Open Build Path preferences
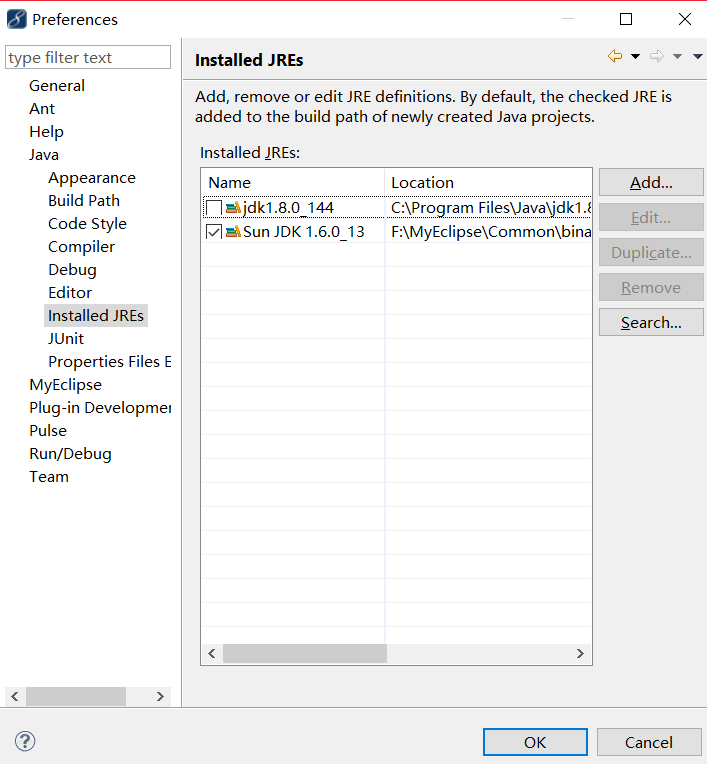Viewport: 707px width, 764px height. coord(84,201)
